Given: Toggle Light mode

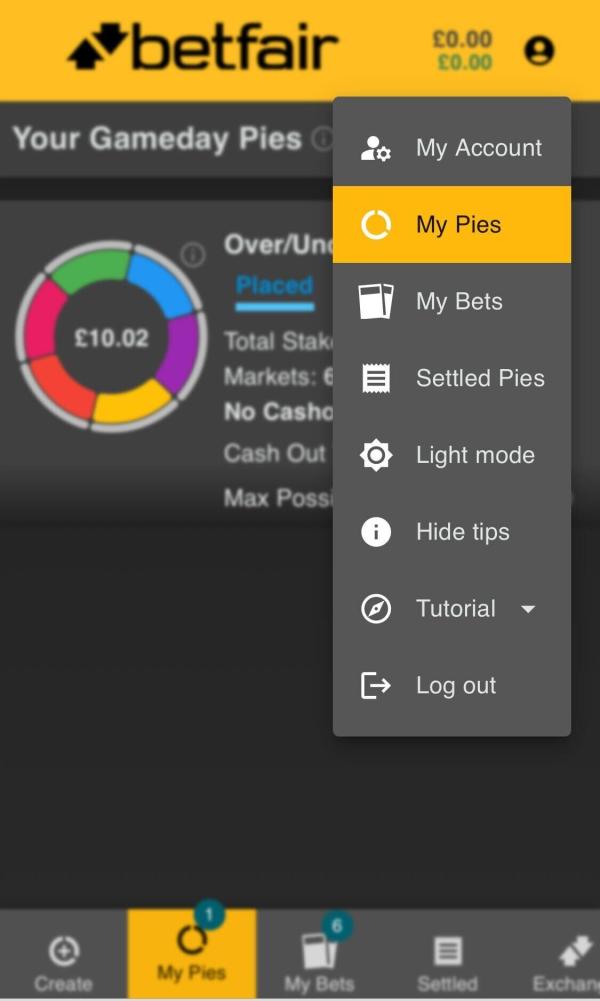Looking at the screenshot, I should point(451,455).
